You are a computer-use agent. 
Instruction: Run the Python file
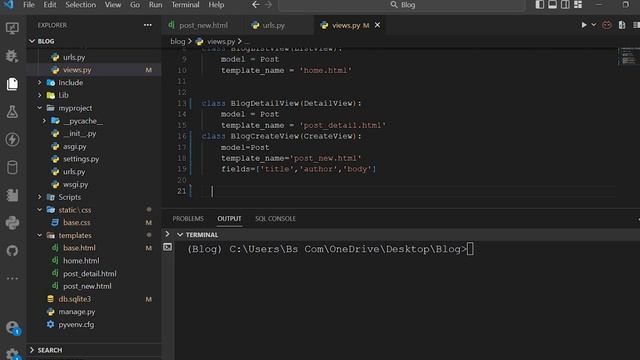pyautogui.click(x=584, y=25)
